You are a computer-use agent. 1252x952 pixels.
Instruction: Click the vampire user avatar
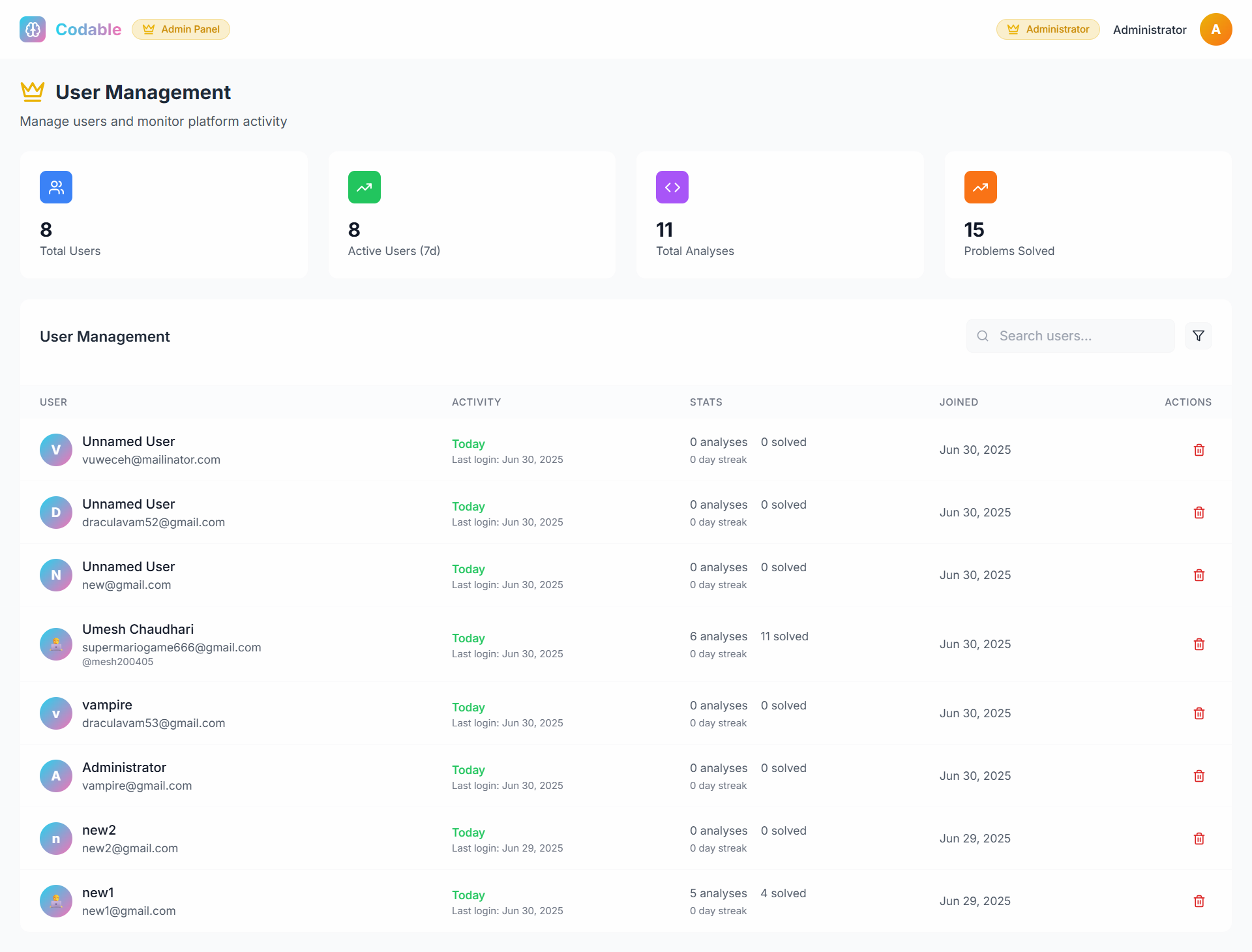(56, 713)
